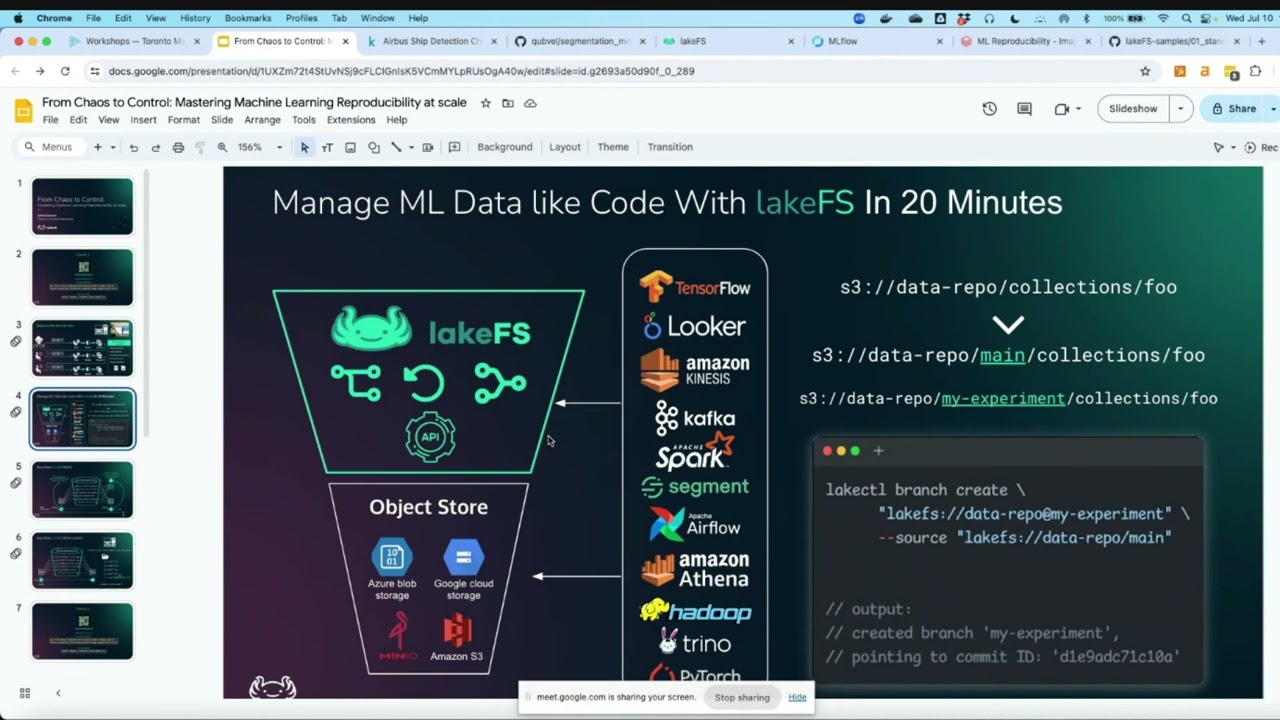Open the Wi-Fi menu bar icon
Viewport: 1280px width, 720px height.
(1163, 18)
